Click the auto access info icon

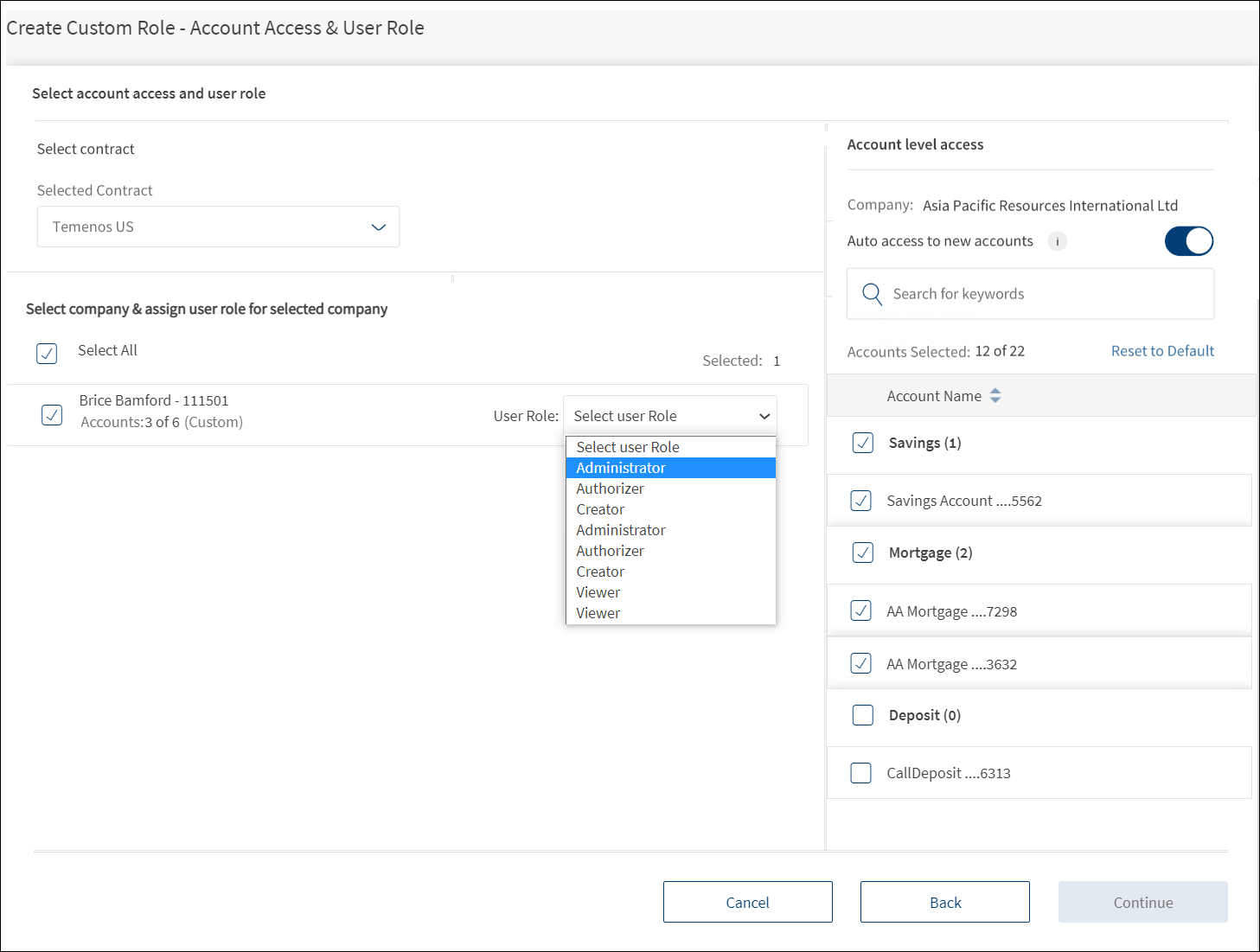point(1057,241)
